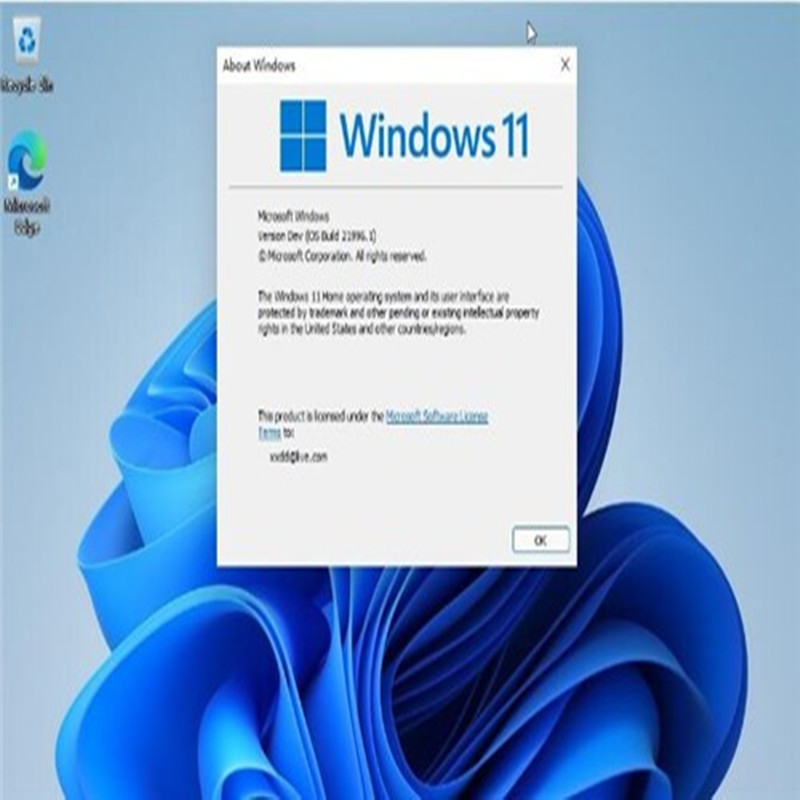This screenshot has height=800, width=800.
Task: Launch Microsoft Edge from the desktop
Action: tap(25, 163)
